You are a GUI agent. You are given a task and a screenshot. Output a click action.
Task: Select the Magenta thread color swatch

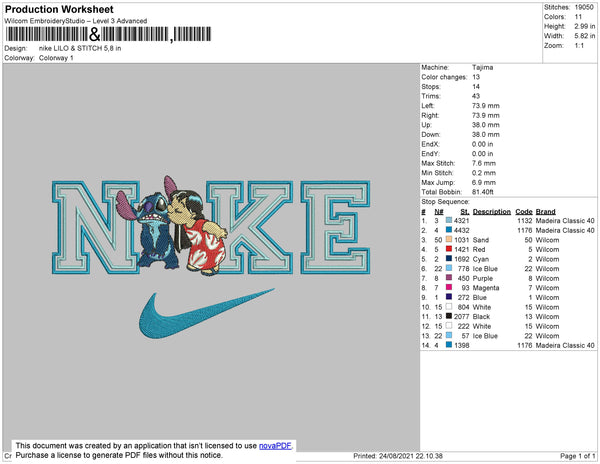(x=449, y=287)
